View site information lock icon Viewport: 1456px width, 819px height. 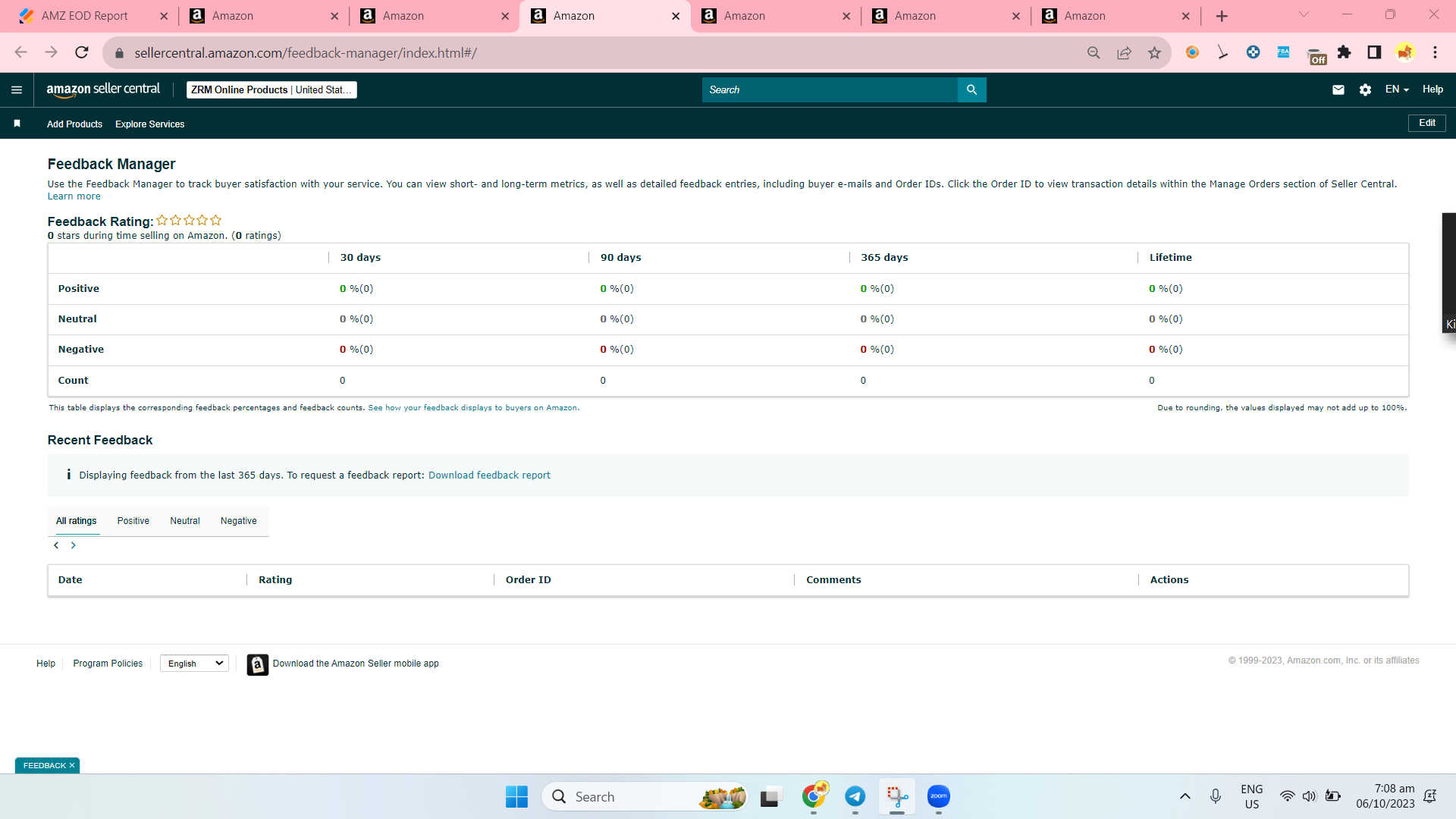[119, 53]
